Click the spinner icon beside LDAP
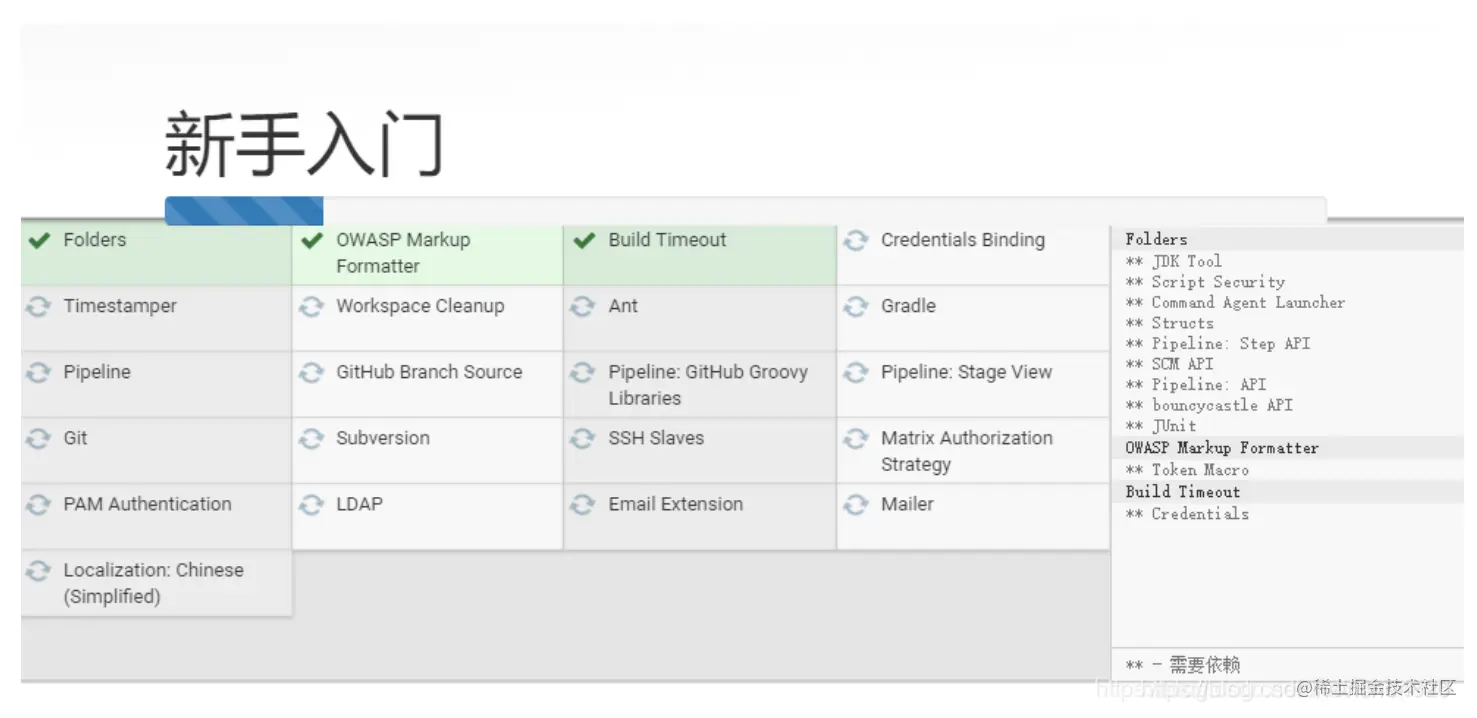The height and width of the screenshot is (718, 1477). click(312, 505)
